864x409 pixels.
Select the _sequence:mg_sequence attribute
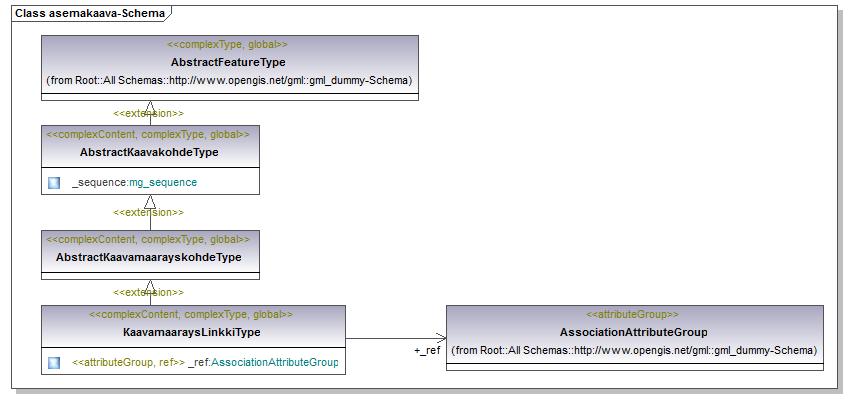[x=134, y=183]
